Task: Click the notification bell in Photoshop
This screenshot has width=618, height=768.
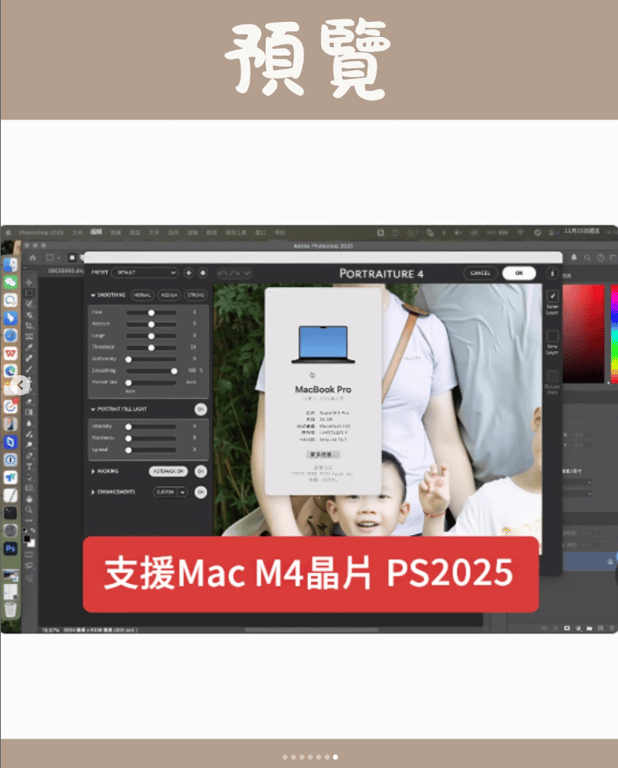Action: pos(574,257)
